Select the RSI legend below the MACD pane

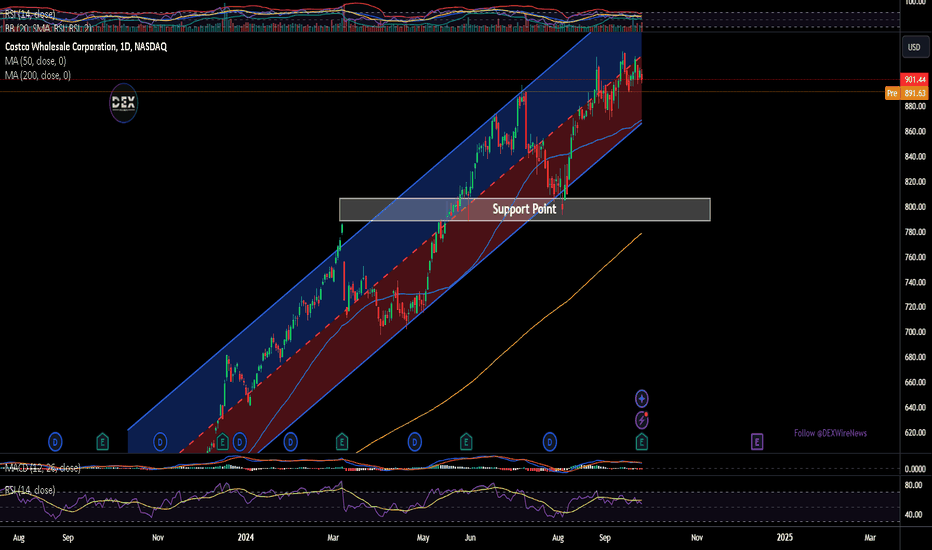point(30,490)
